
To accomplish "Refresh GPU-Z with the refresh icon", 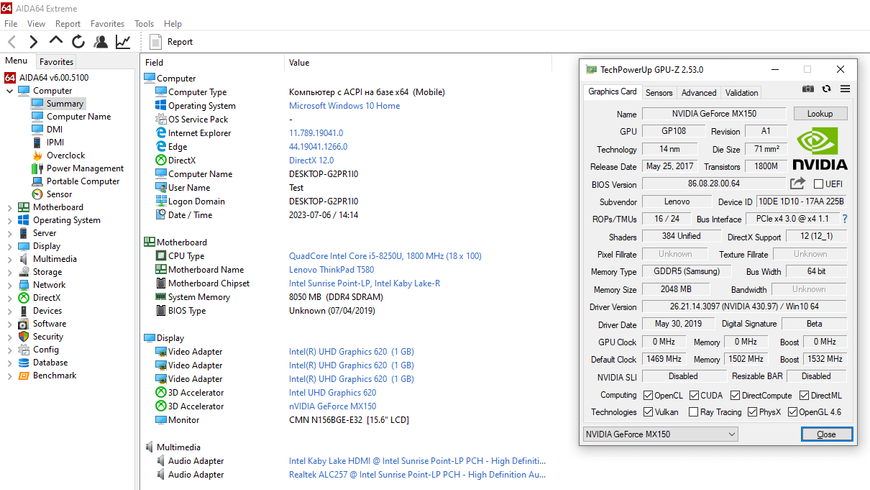I will point(826,89).
